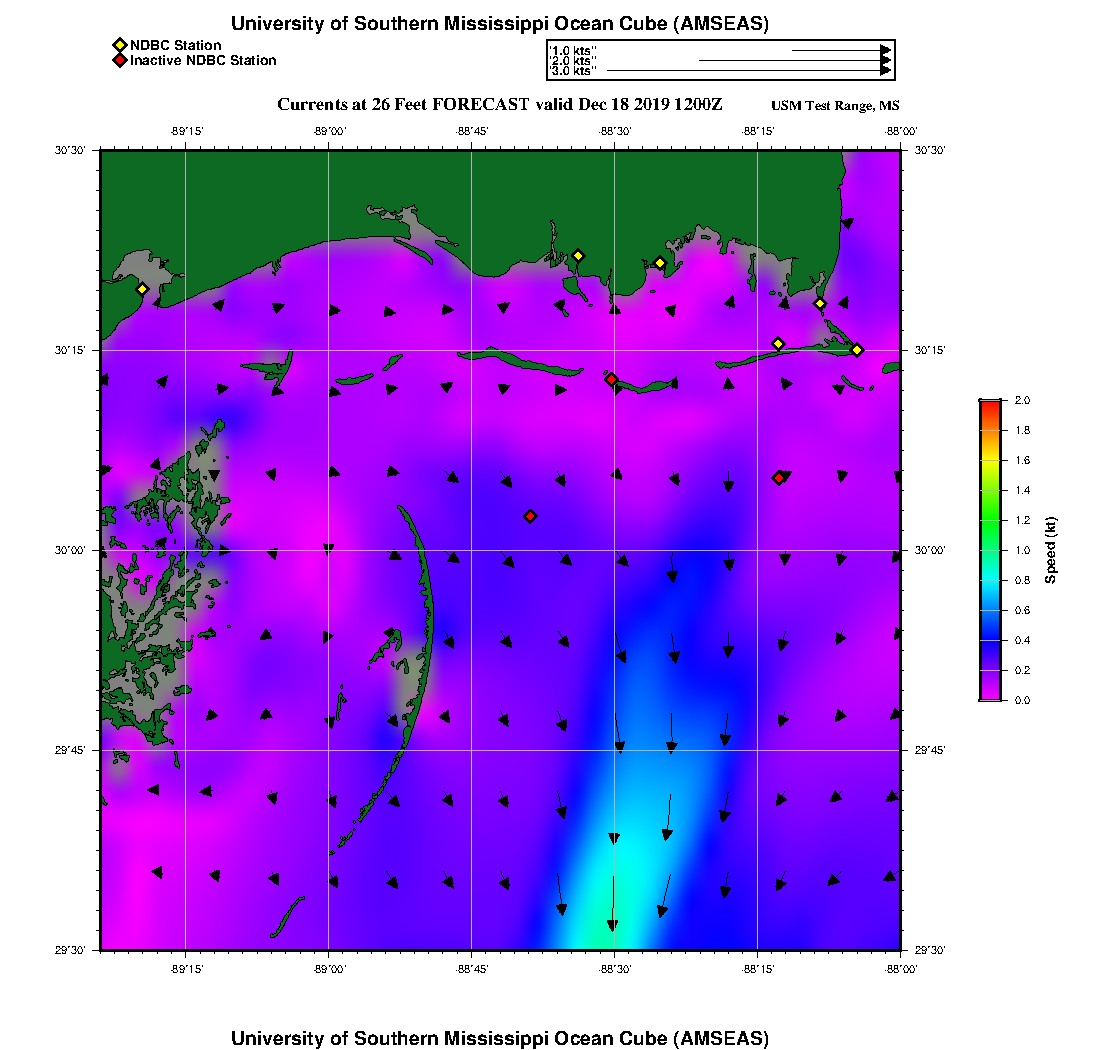Image resolution: width=1100 pixels, height=1050 pixels.
Task: Click the easternmost red inactive station marker
Action: click(x=779, y=478)
